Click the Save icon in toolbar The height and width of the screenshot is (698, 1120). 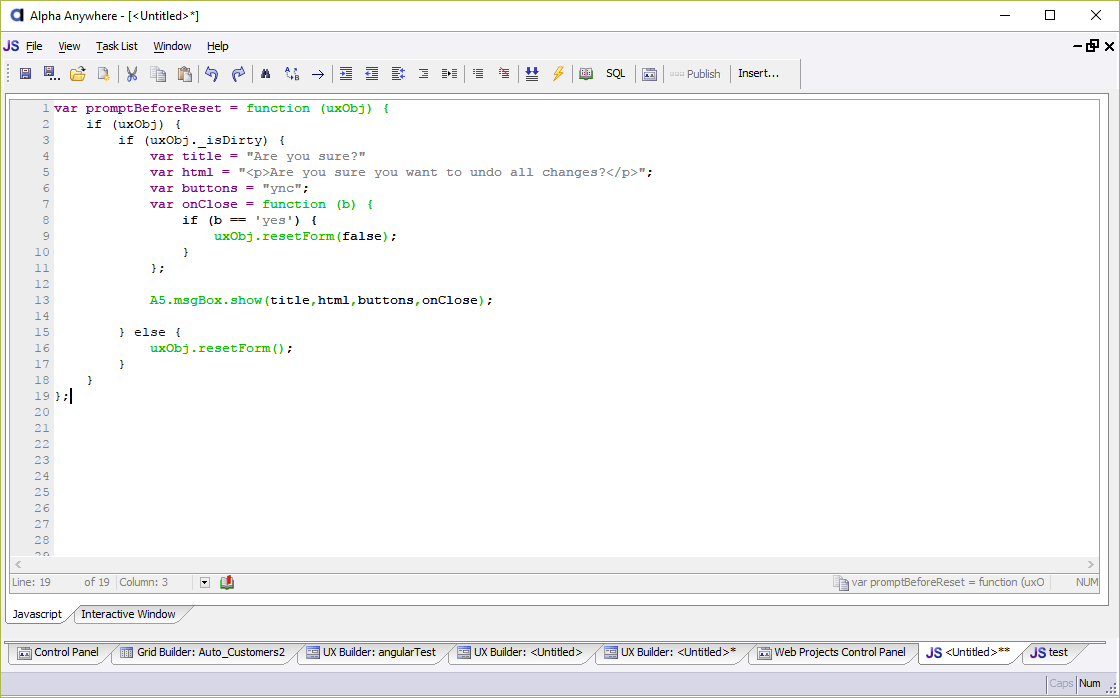(x=25, y=74)
